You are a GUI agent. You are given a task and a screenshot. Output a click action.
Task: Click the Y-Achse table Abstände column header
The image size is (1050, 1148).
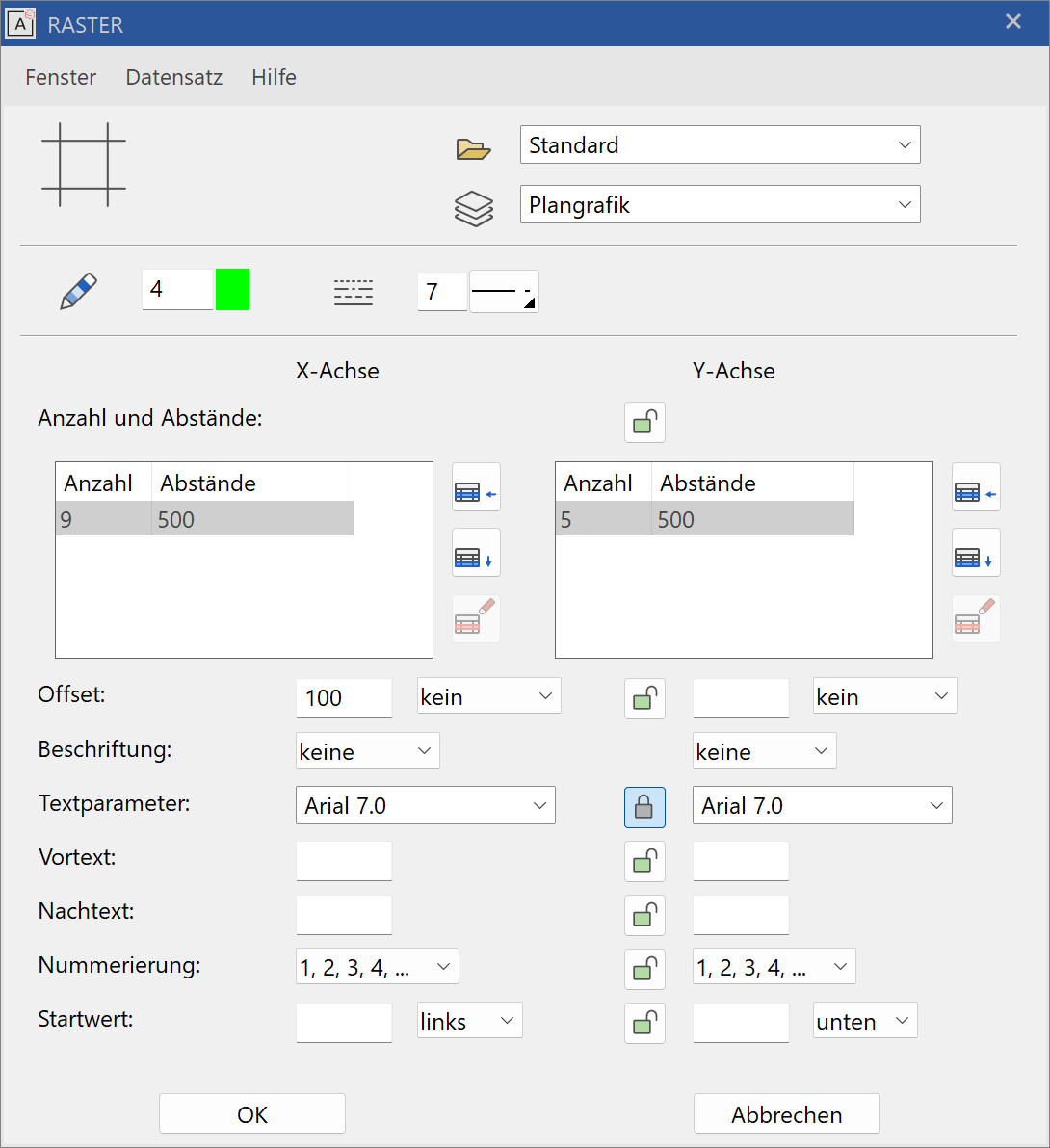click(x=752, y=483)
